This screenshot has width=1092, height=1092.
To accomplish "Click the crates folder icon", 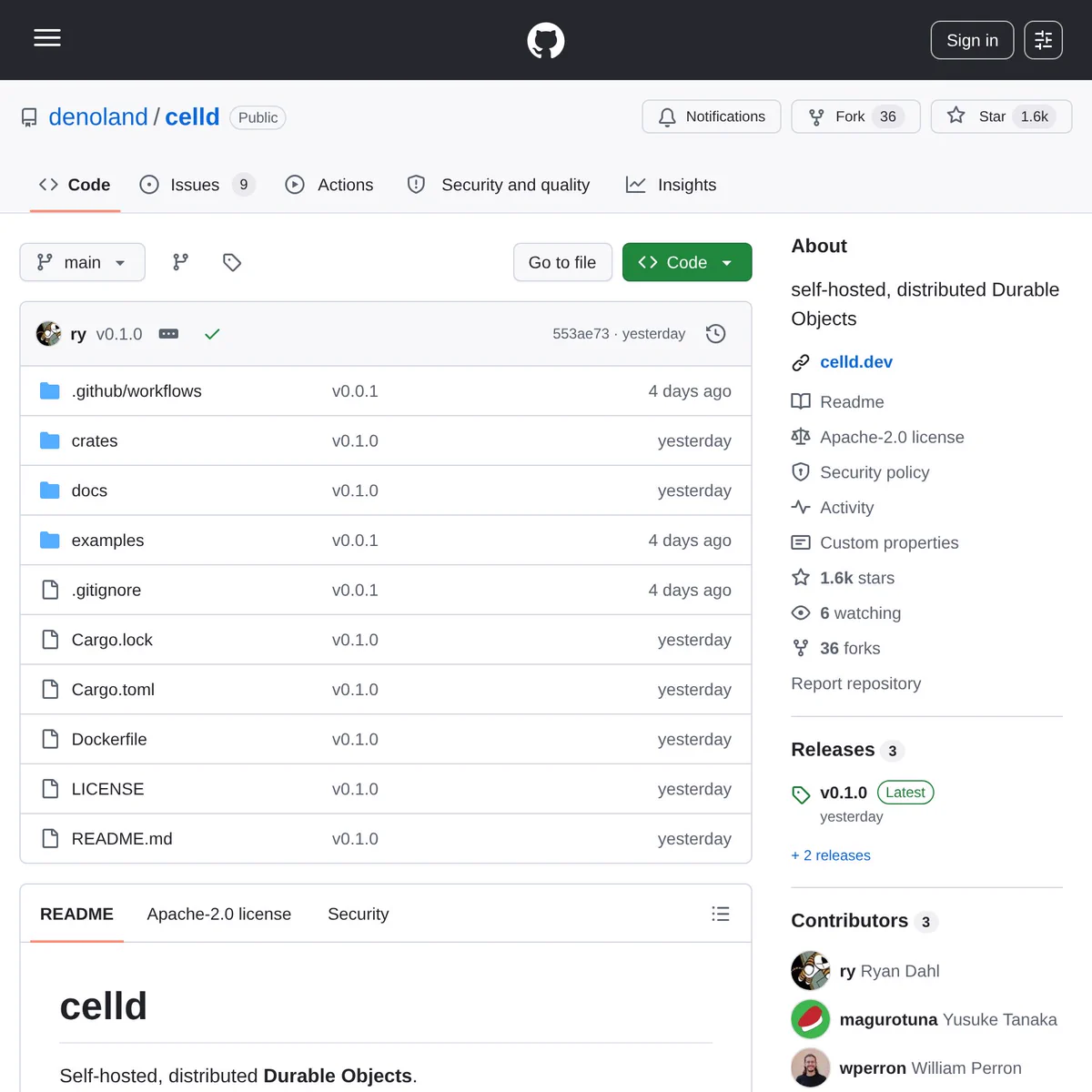I will pyautogui.click(x=50, y=440).
